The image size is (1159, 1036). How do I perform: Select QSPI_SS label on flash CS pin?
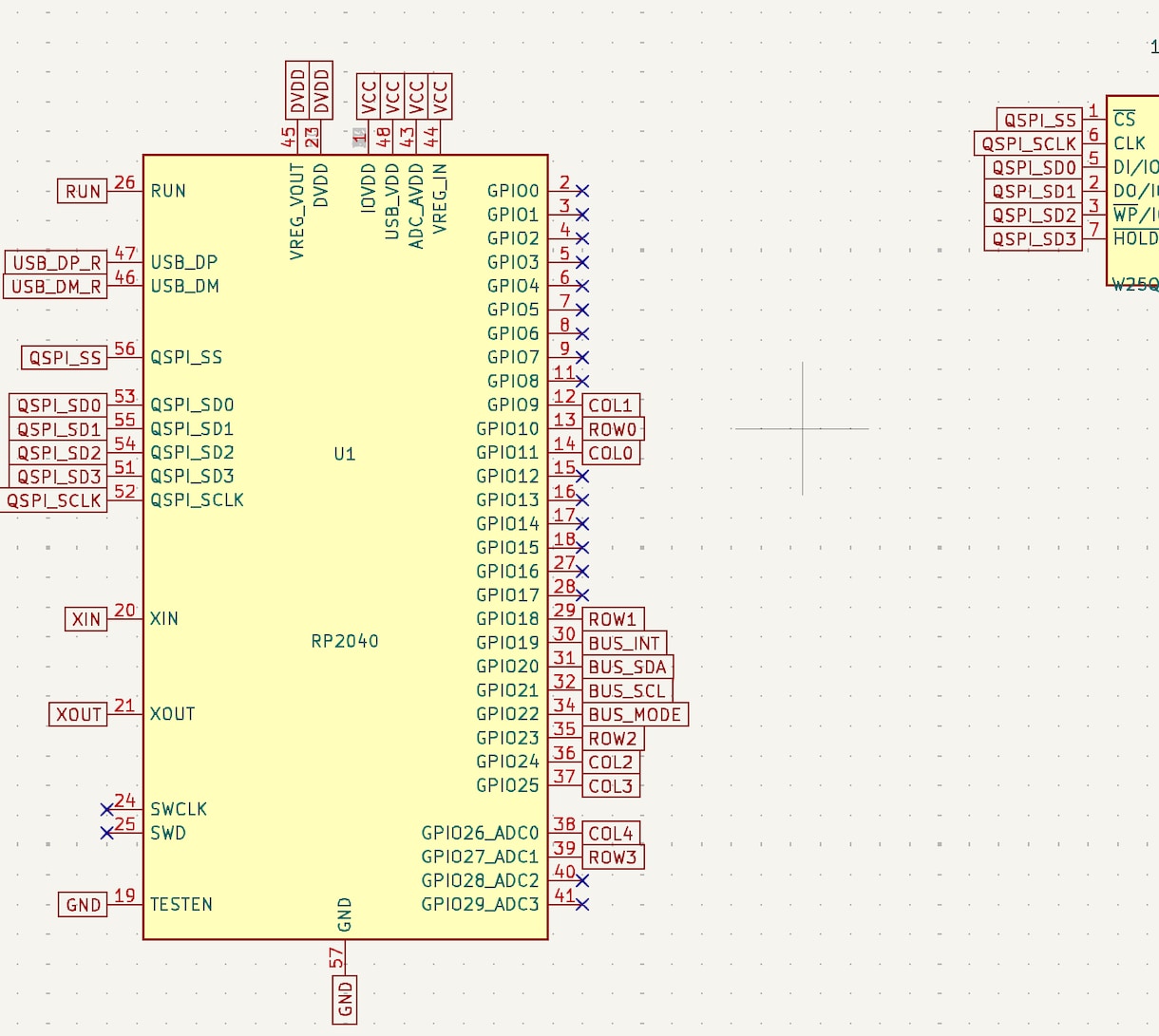click(1040, 120)
